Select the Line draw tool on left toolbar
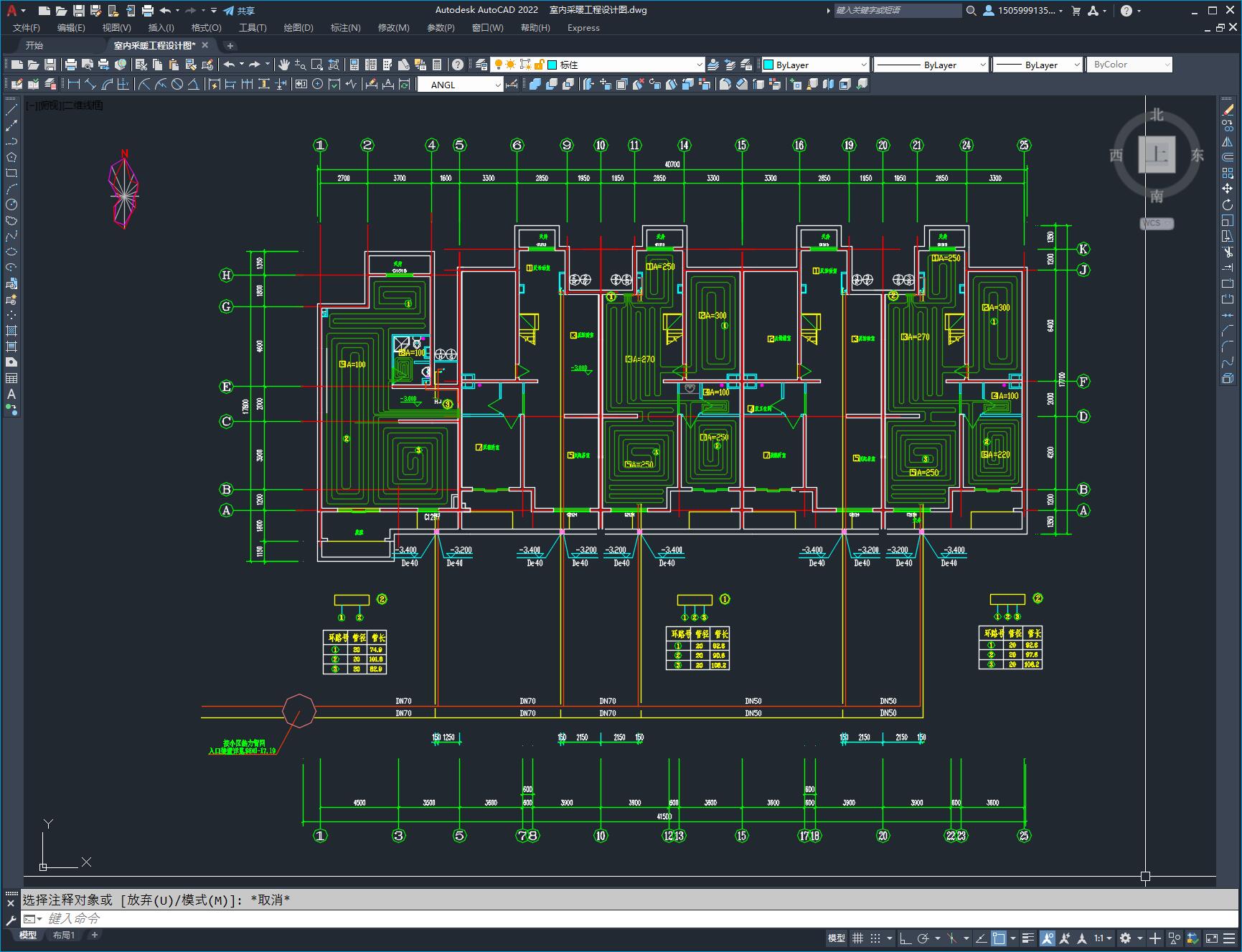 (11, 110)
